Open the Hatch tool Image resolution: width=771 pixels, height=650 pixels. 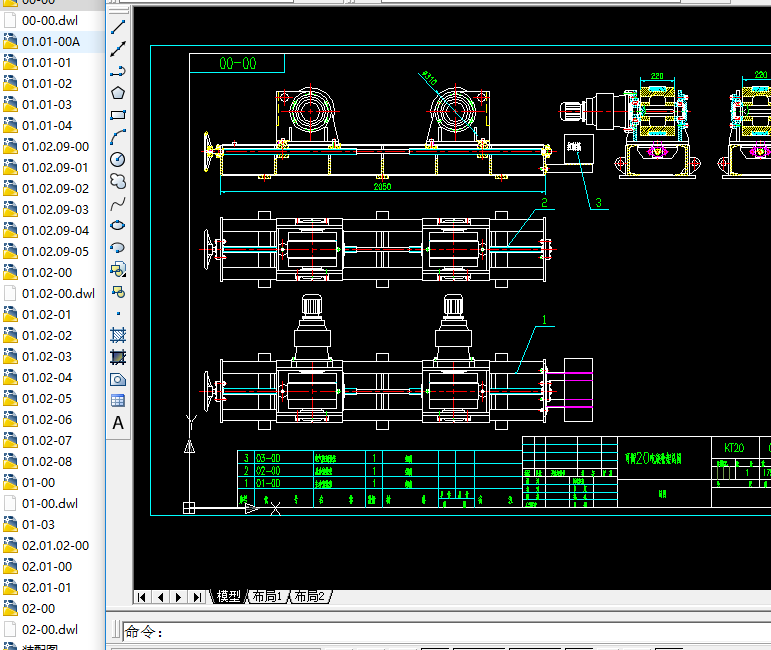pos(118,334)
